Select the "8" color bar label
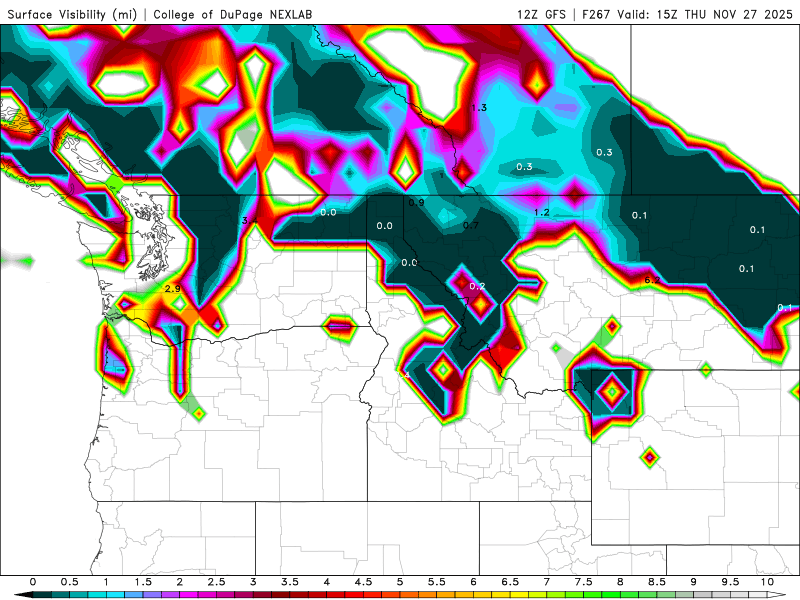Image resolution: width=800 pixels, height=600 pixels. point(620,582)
